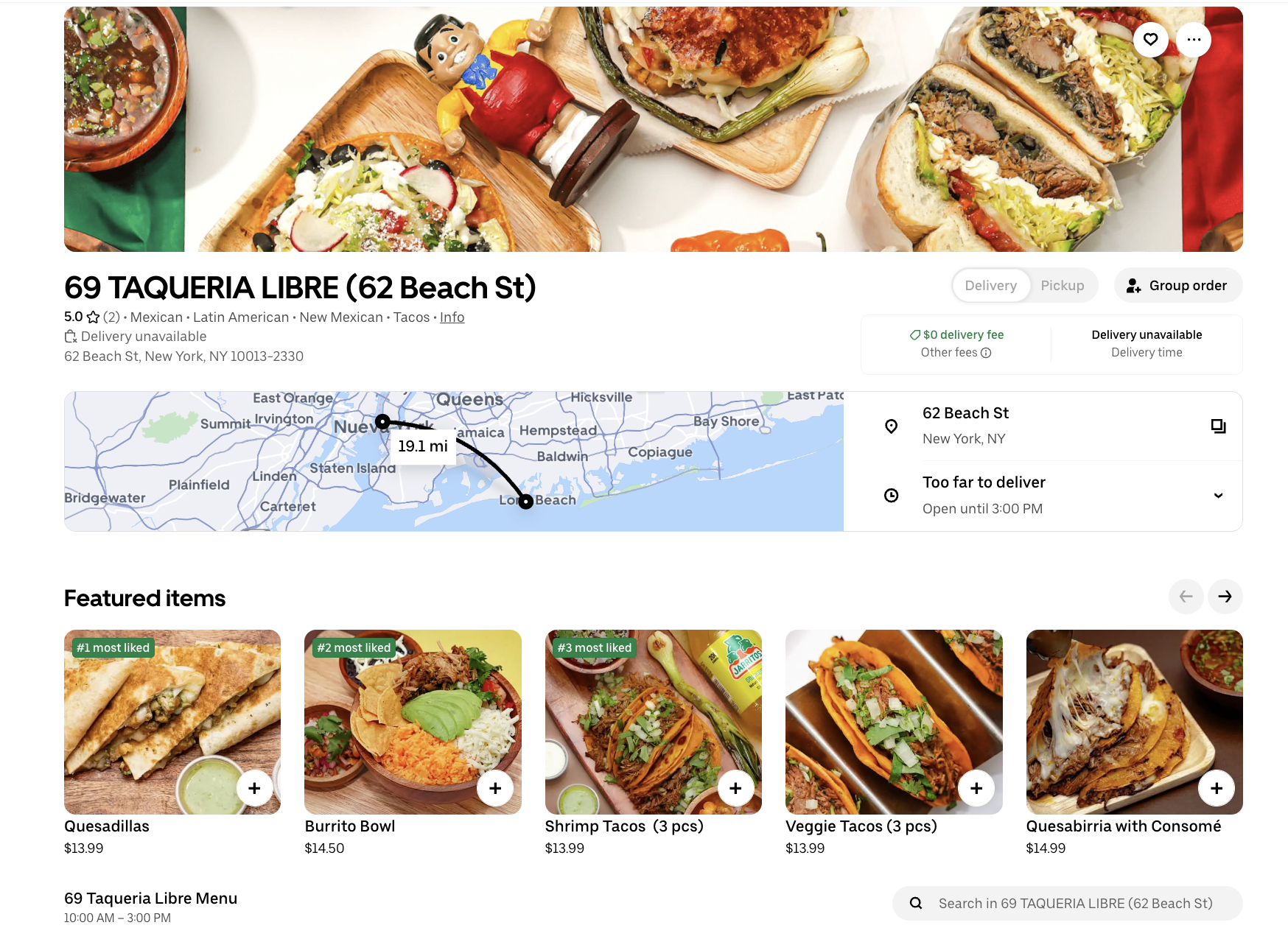This screenshot has width=1288, height=928.
Task: Show next featured items with right arrow
Action: [x=1225, y=597]
